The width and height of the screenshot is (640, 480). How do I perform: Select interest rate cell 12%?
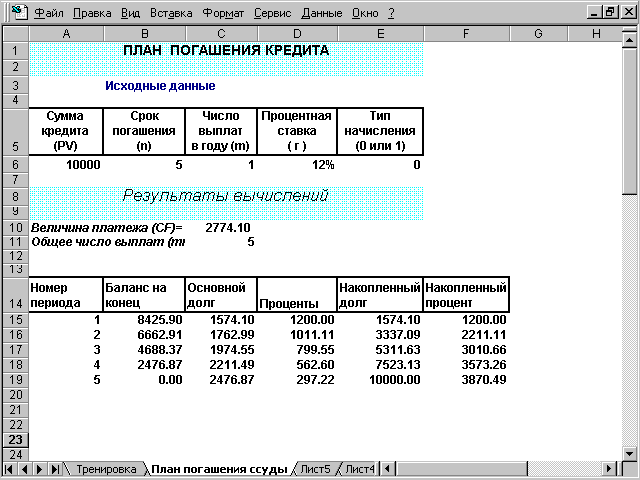298,165
